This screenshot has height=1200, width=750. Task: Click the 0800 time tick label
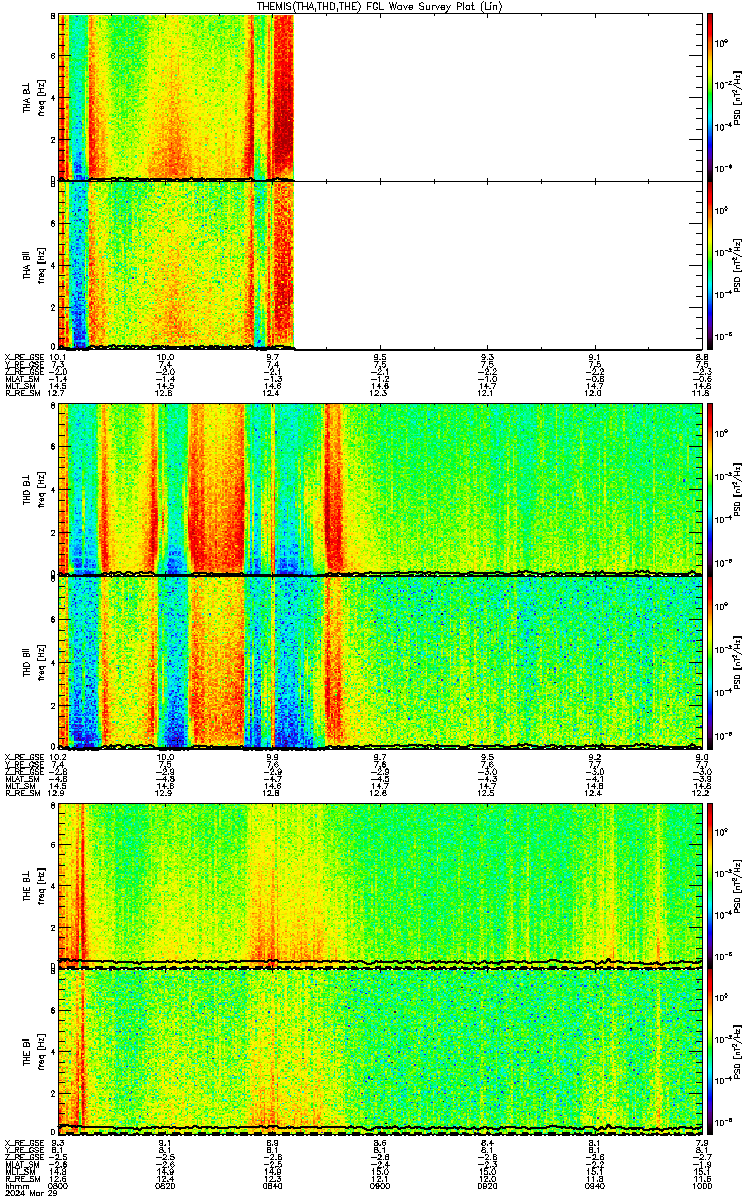point(58,1185)
